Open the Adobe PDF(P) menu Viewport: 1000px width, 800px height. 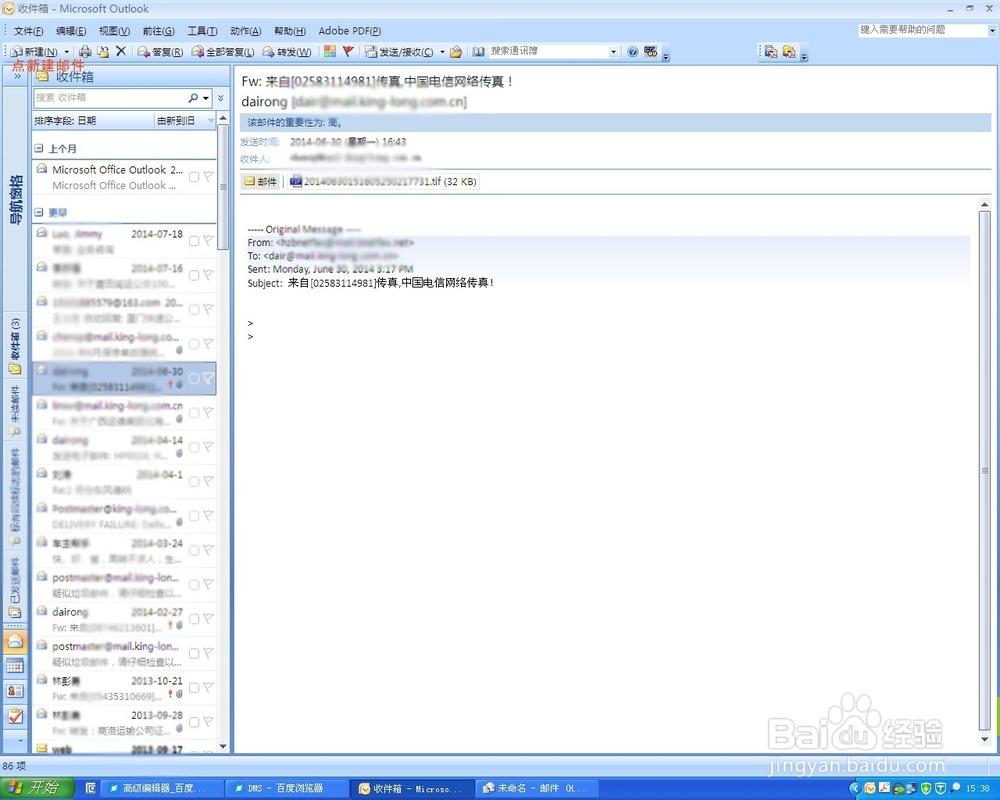pyautogui.click(x=349, y=31)
